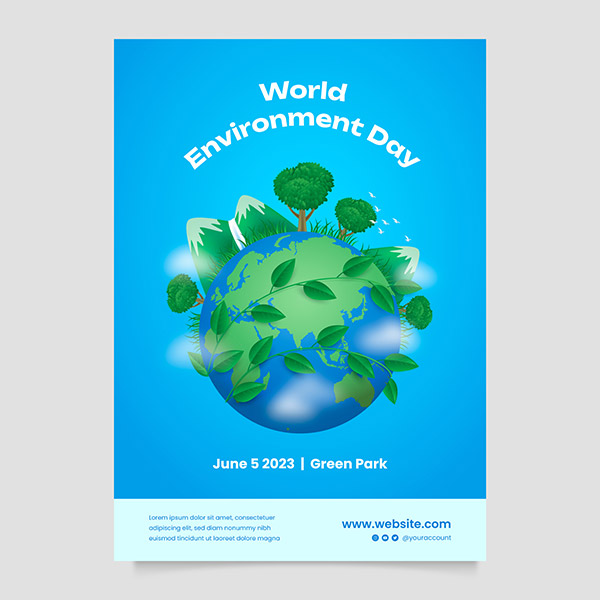Viewport: 600px width, 600px height.
Task: Click the "Green Park" location text
Action: point(348,464)
